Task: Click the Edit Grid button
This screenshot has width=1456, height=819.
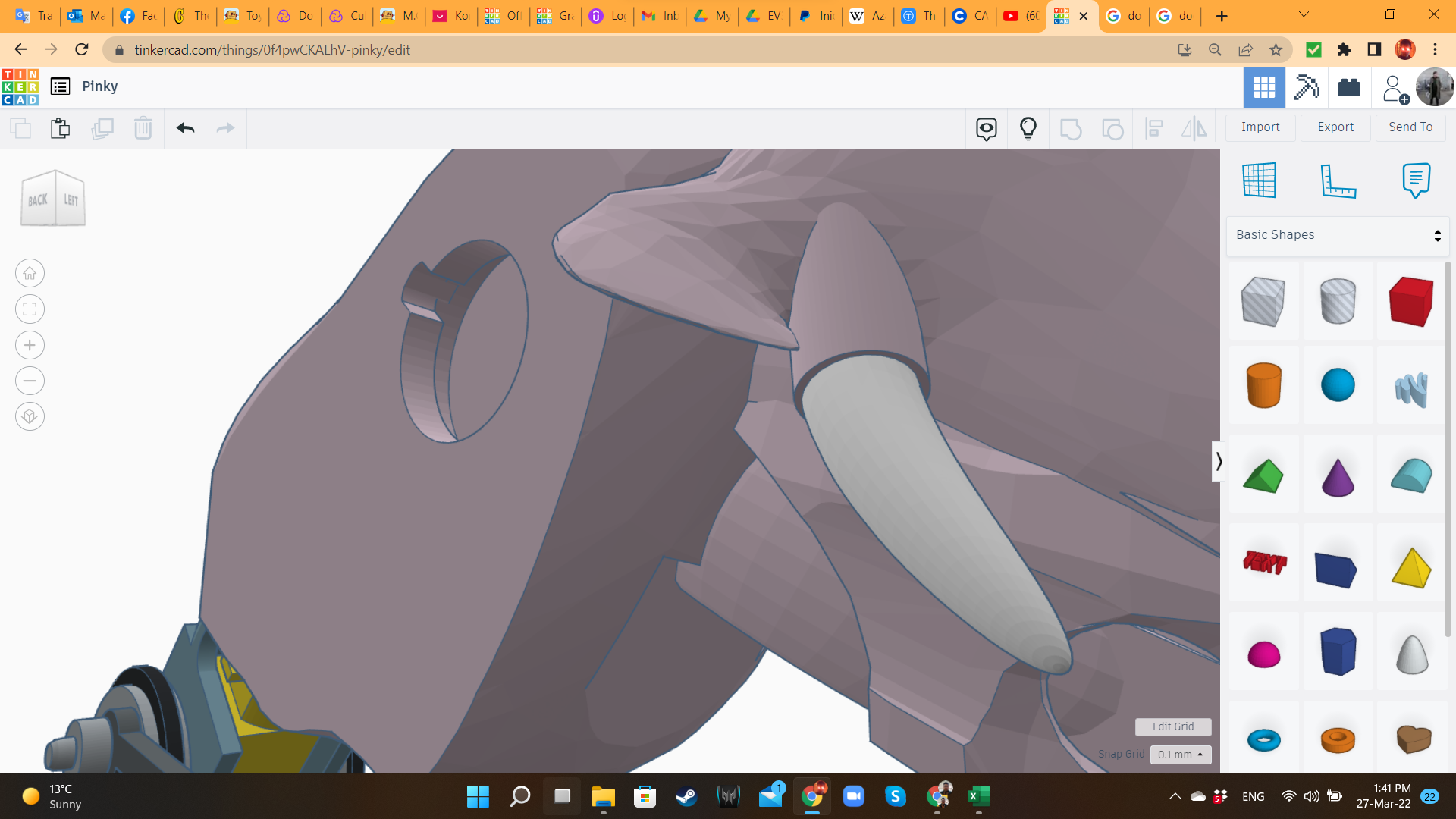Action: pyautogui.click(x=1173, y=726)
